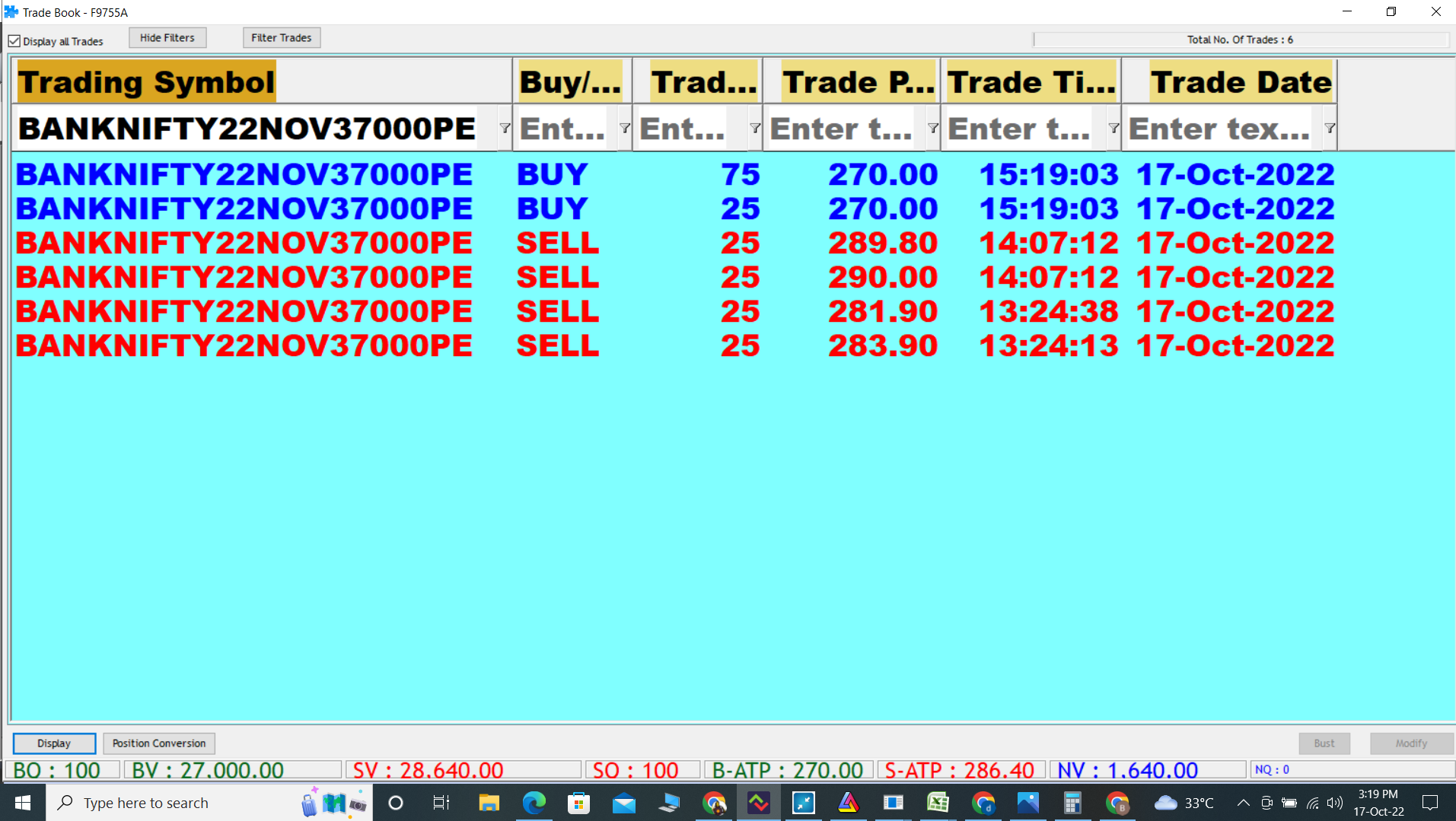
Task: Click the Trading Symbol column filter icon
Action: 505,128
